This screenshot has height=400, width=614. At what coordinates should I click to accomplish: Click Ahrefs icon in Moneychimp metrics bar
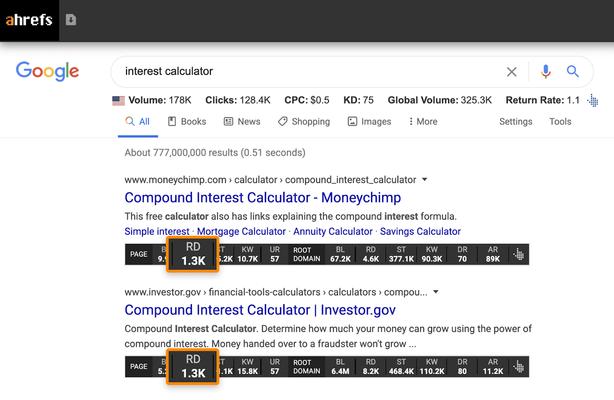(x=518, y=255)
